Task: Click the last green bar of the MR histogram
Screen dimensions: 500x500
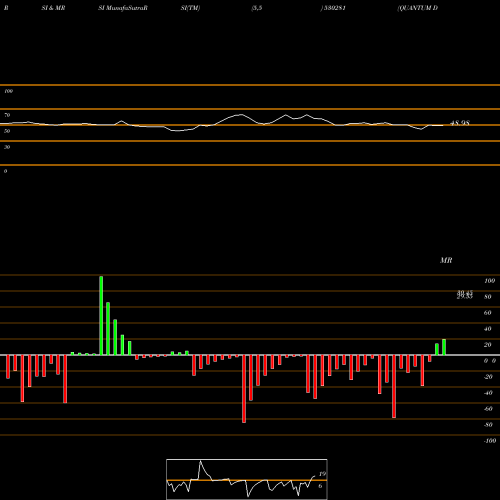Action: [x=444, y=347]
